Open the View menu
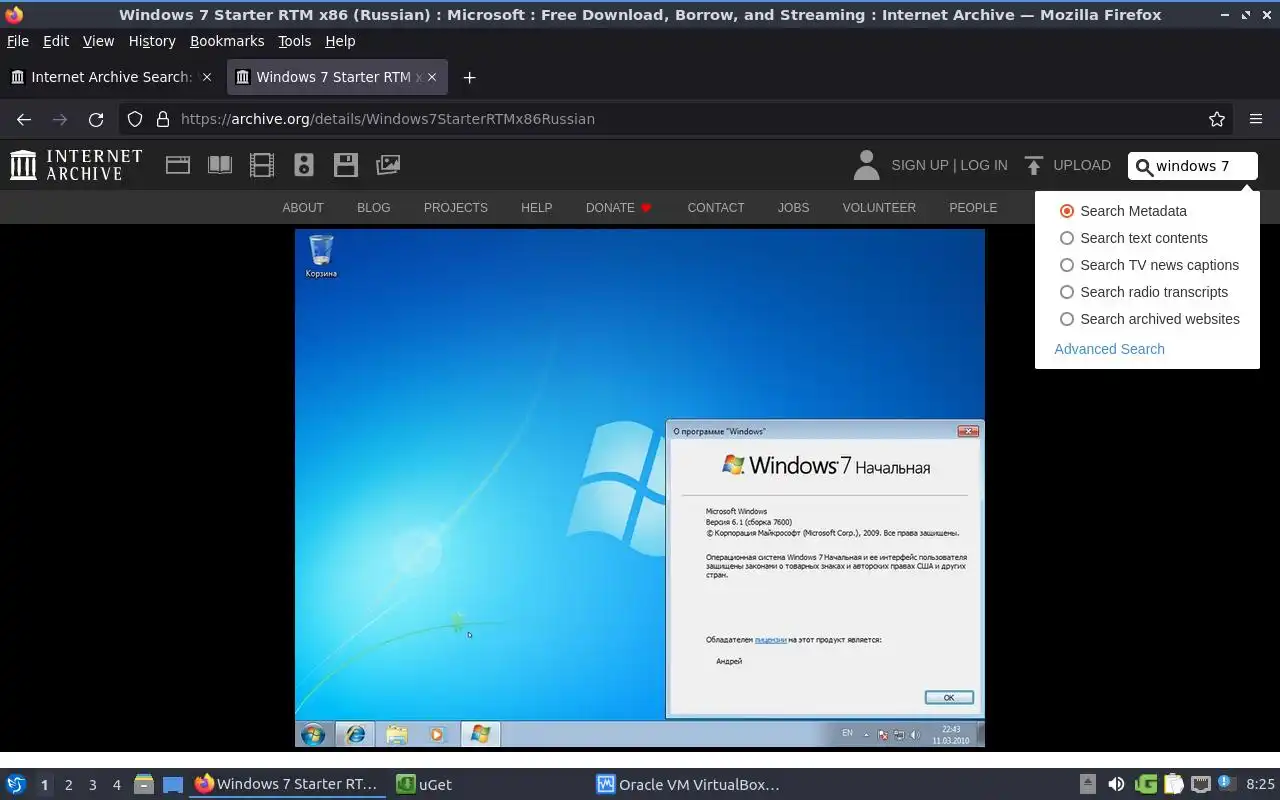1280x800 pixels. pos(98,41)
